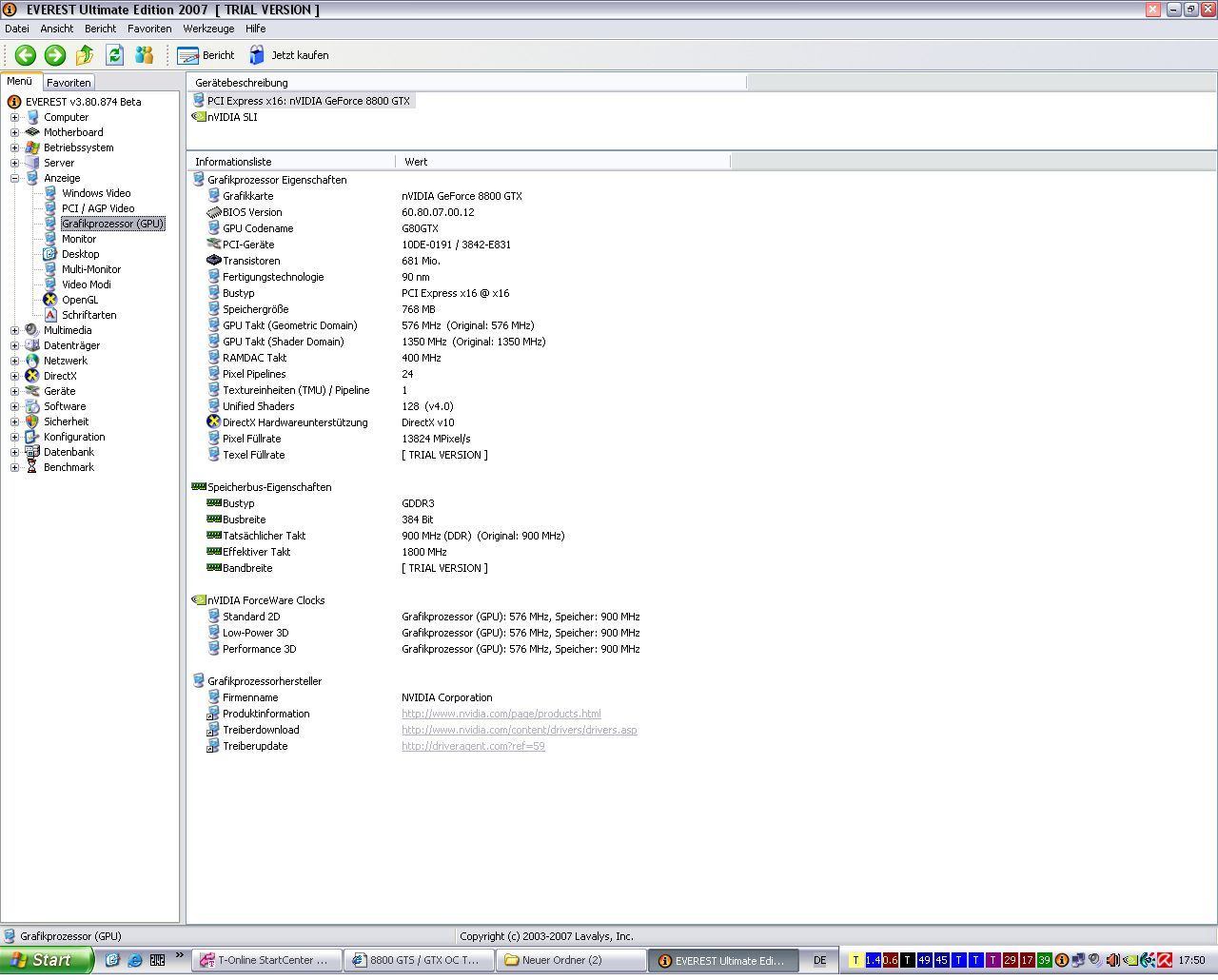Switch to Neuer Ordner (2) taskbar window
This screenshot has width=1218, height=980.
point(572,960)
